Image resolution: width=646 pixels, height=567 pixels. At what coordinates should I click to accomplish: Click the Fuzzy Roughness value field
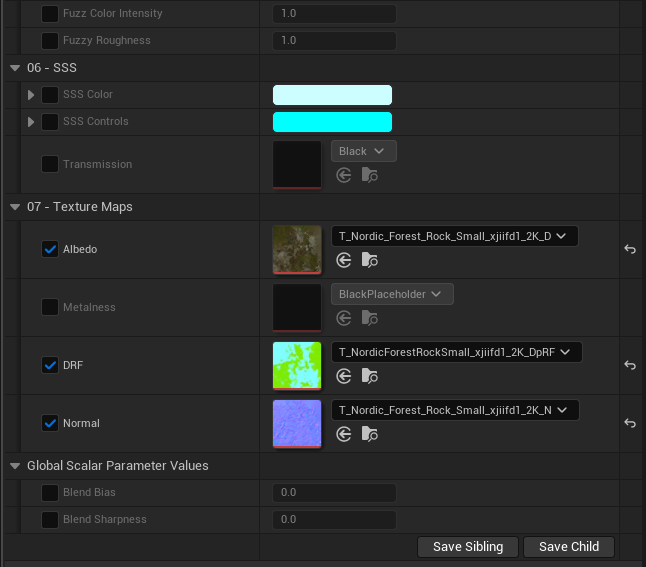[x=335, y=41]
